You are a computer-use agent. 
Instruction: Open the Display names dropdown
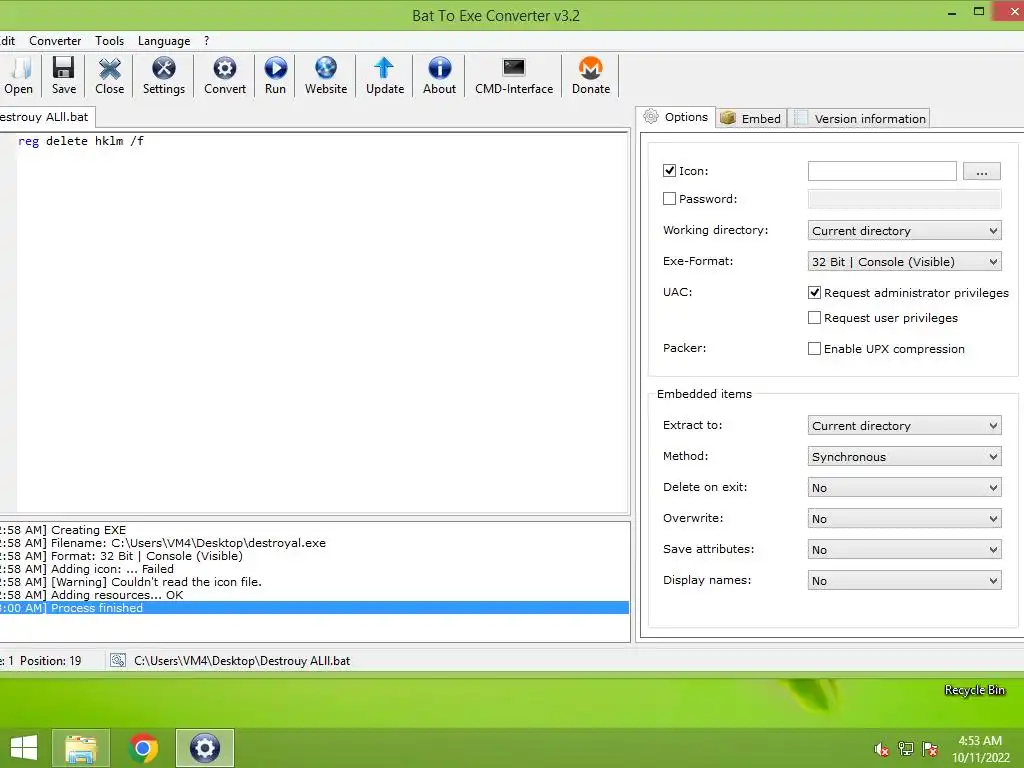pos(904,581)
